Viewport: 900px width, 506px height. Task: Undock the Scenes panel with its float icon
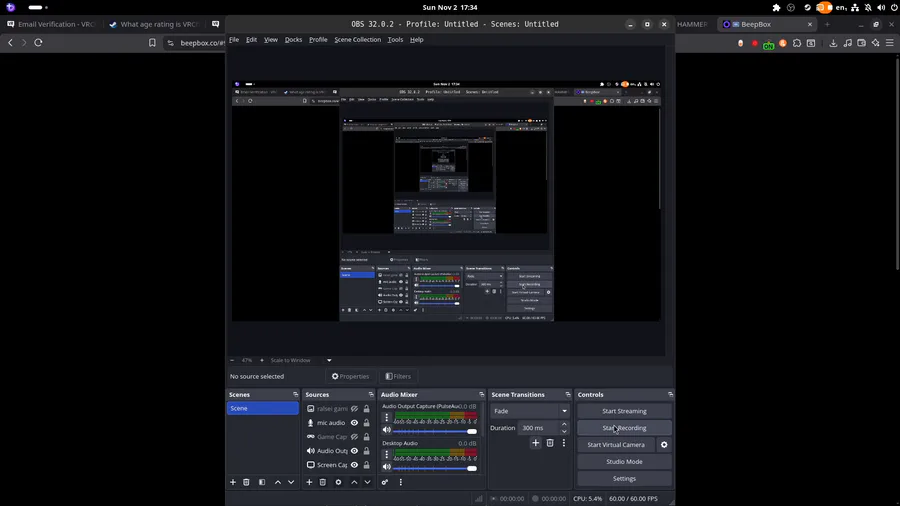click(296, 395)
